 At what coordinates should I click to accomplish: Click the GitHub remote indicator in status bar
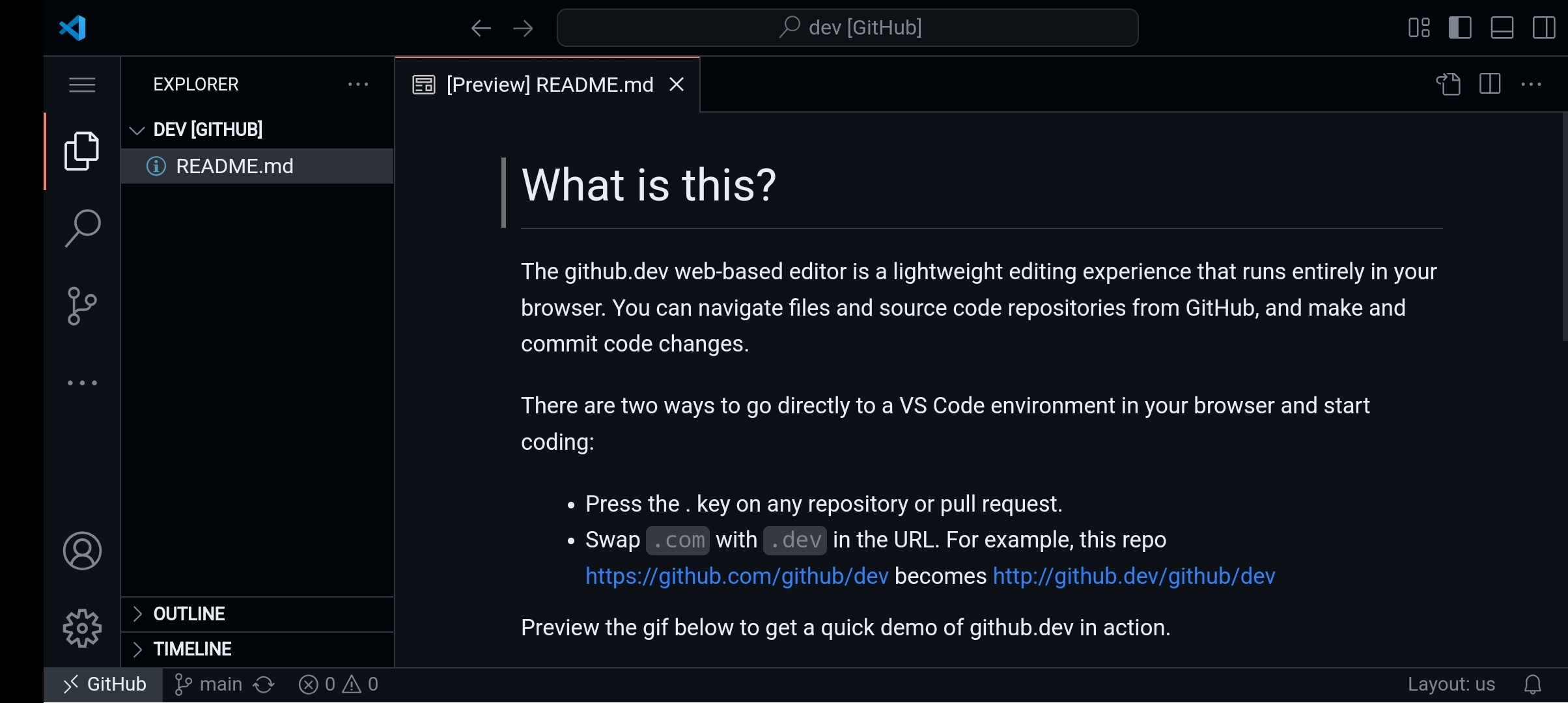coord(104,685)
